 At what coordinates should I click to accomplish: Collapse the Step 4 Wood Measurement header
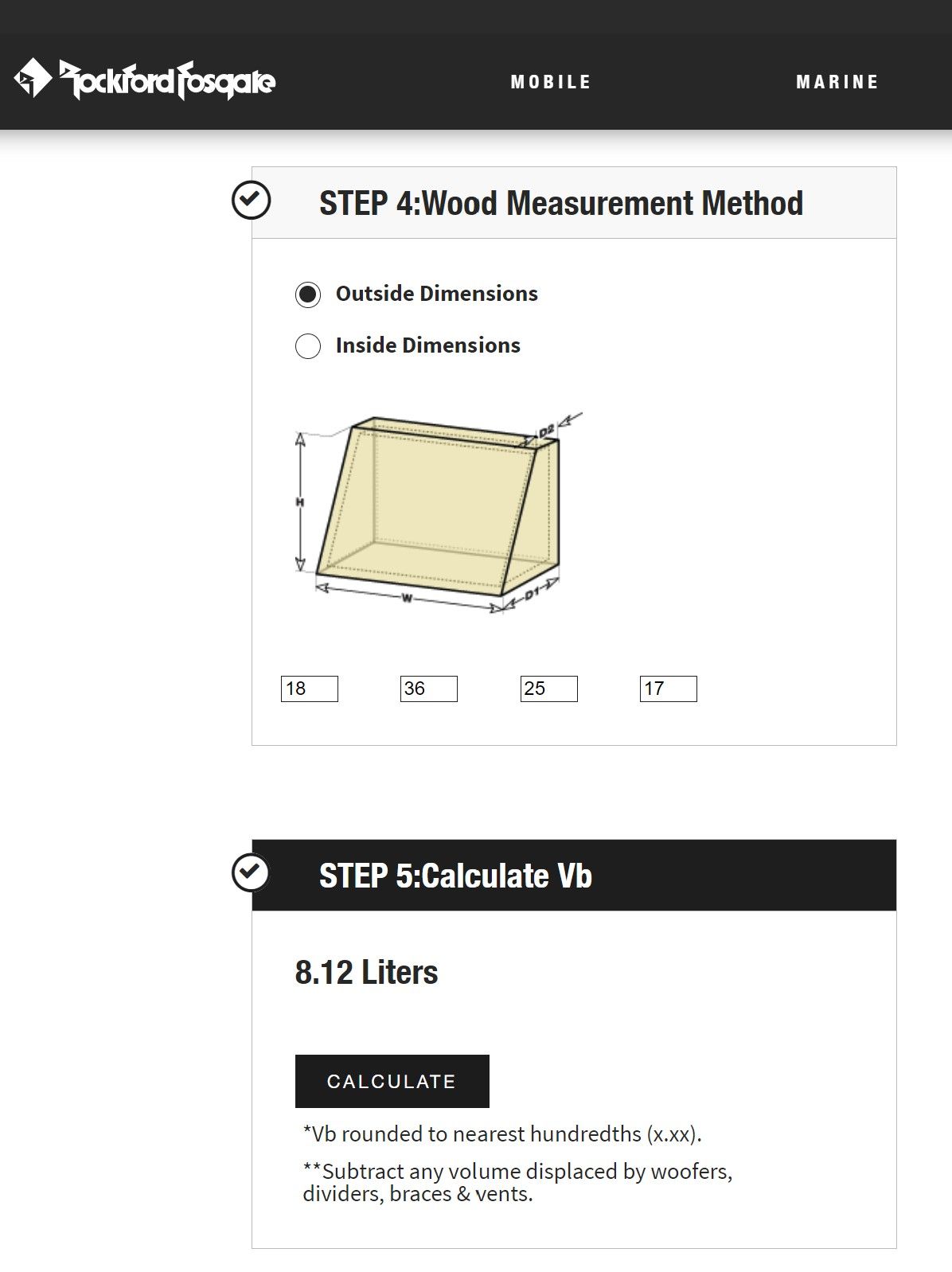[574, 203]
